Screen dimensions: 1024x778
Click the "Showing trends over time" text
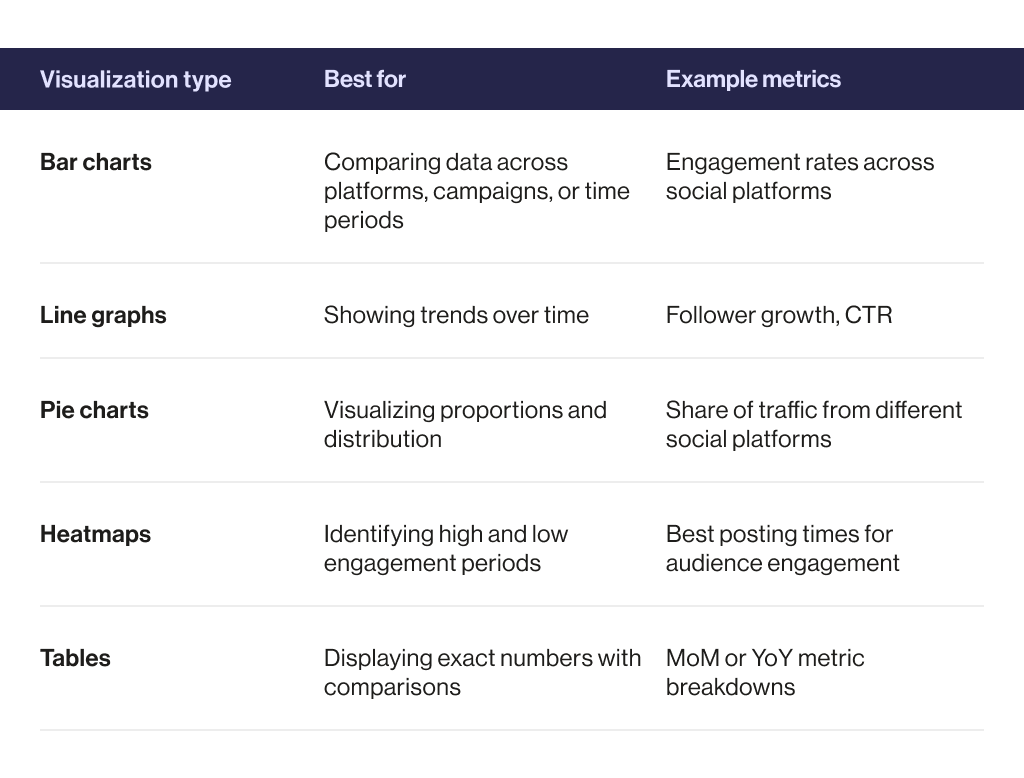point(456,315)
